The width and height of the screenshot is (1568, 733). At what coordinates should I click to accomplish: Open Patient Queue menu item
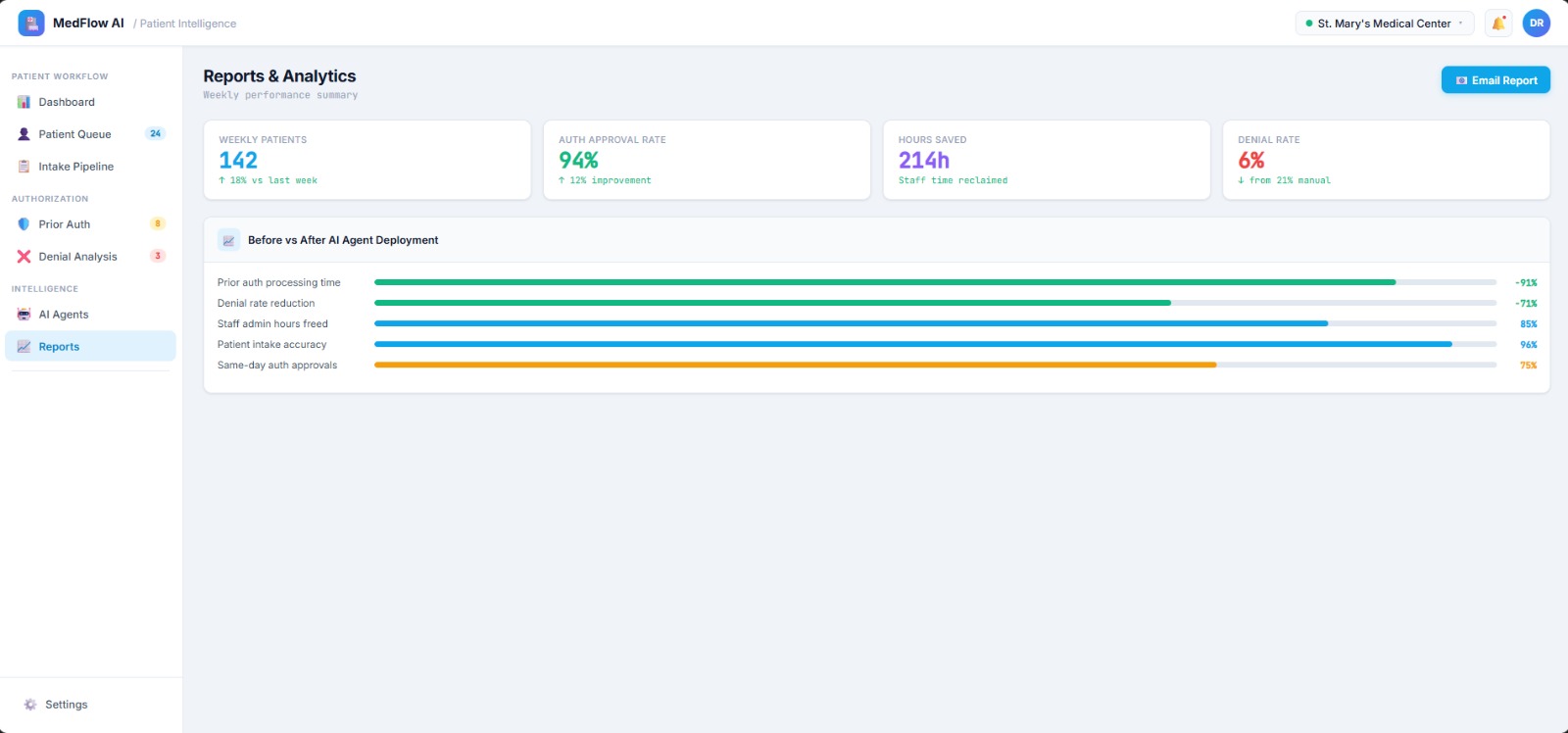click(90, 134)
